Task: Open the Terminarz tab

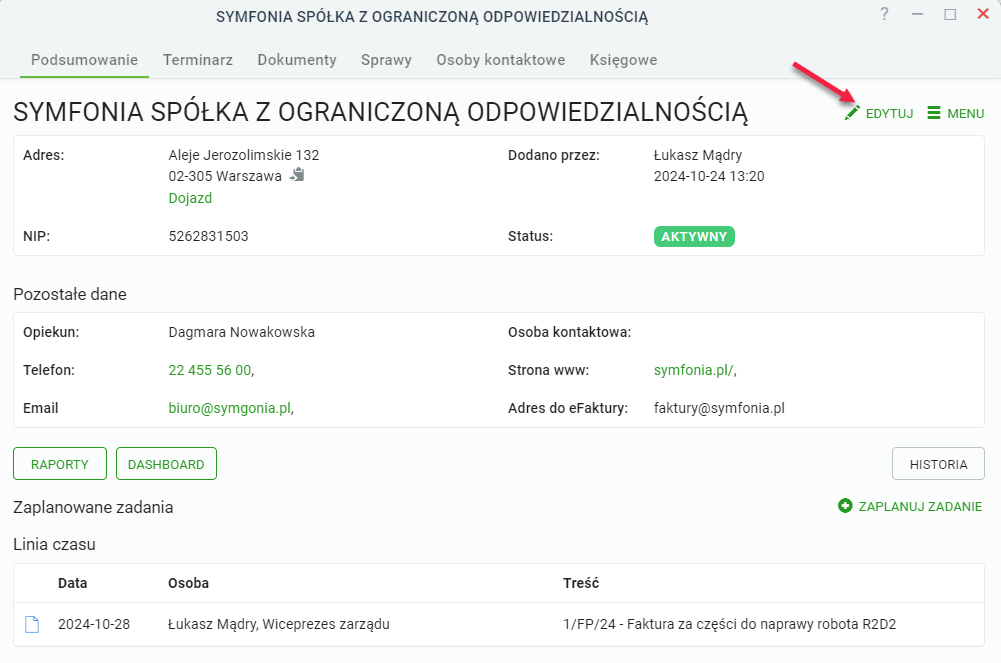Action: point(198,60)
